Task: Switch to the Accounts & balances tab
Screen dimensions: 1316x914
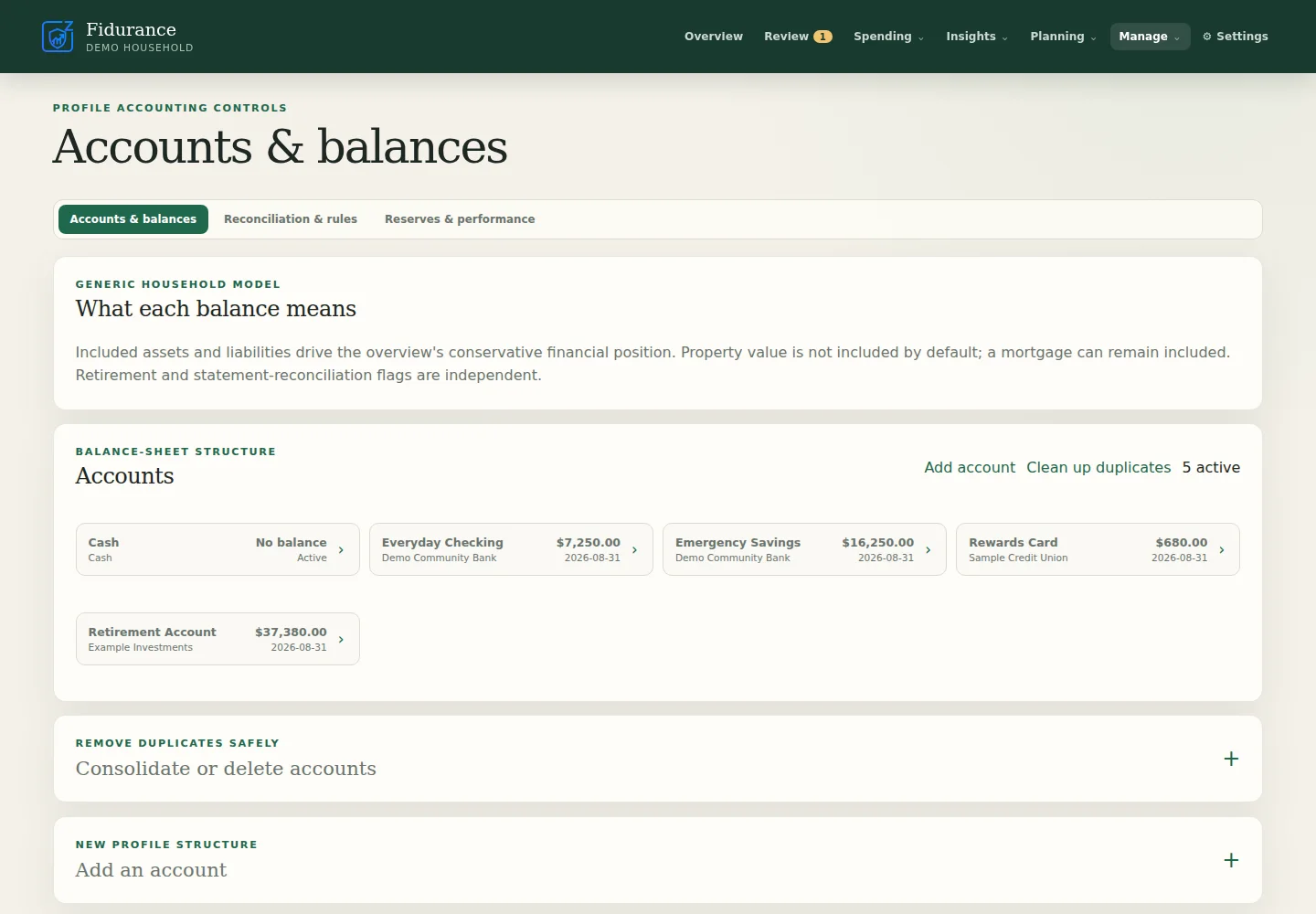Action: pos(133,219)
